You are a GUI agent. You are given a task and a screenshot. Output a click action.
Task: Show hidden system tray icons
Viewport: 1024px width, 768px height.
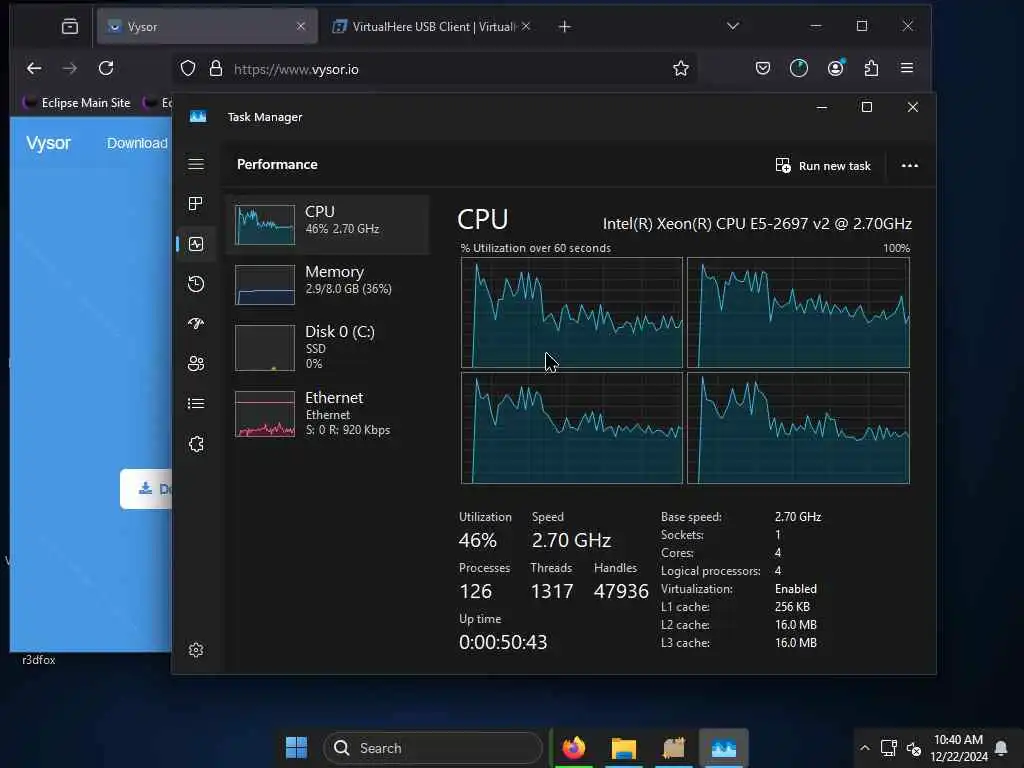coord(865,748)
